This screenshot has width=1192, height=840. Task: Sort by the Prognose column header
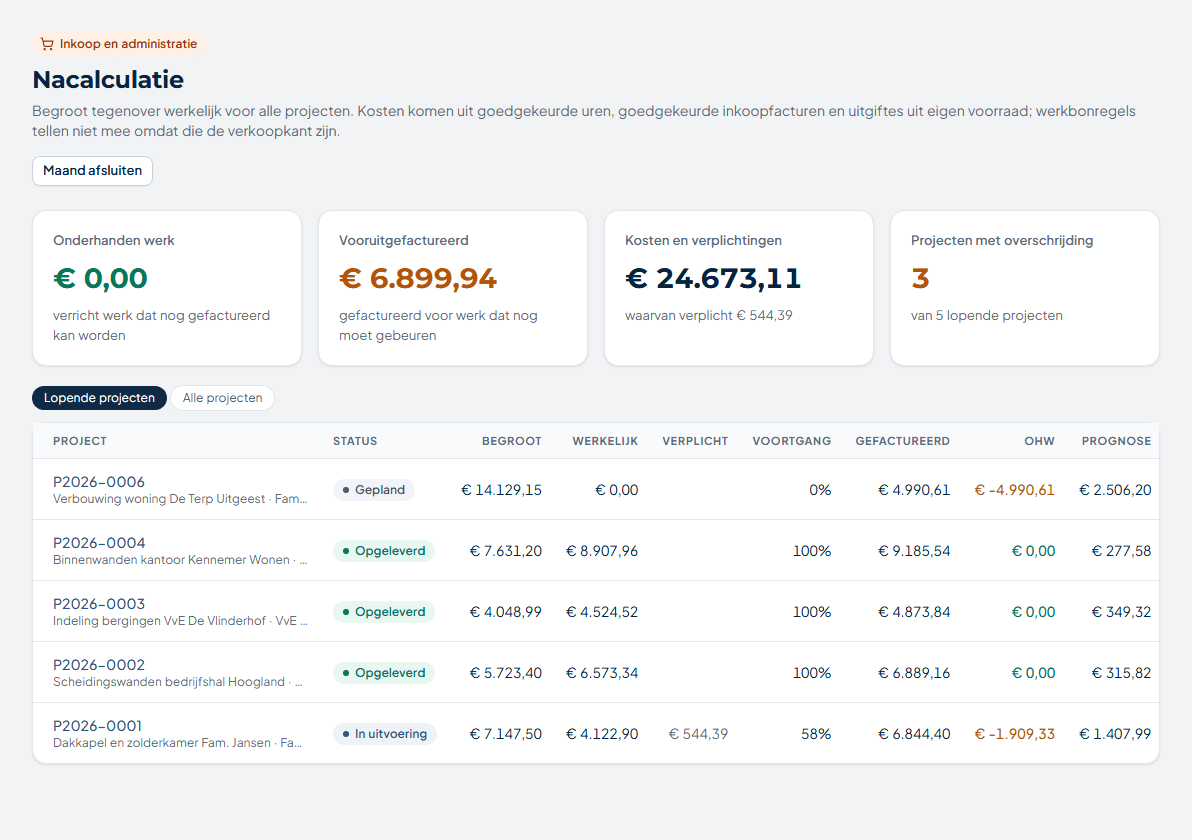point(1116,441)
